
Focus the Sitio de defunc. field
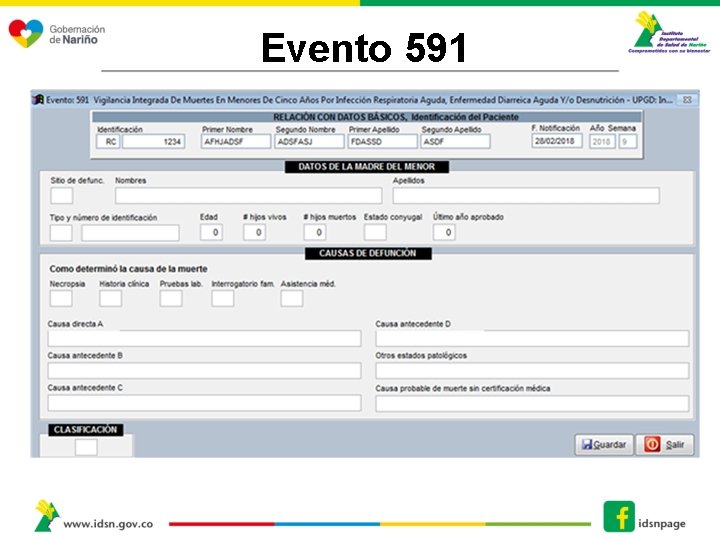[x=62, y=196]
